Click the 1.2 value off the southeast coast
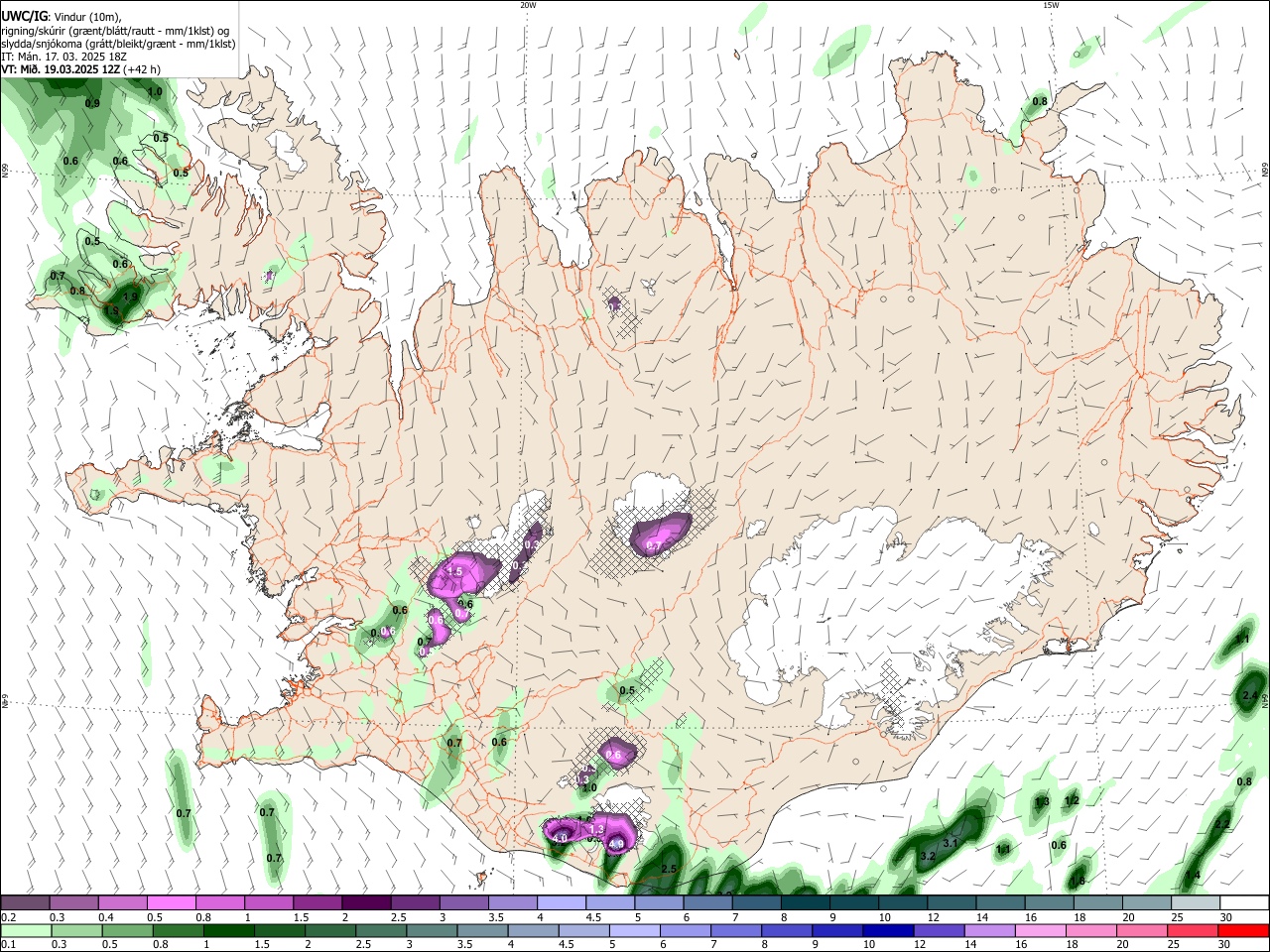 (1072, 801)
